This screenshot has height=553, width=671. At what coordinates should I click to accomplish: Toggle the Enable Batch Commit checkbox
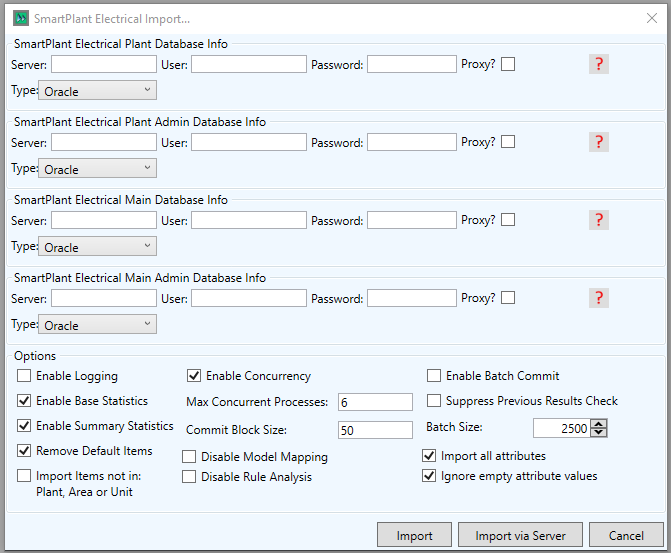tap(434, 376)
